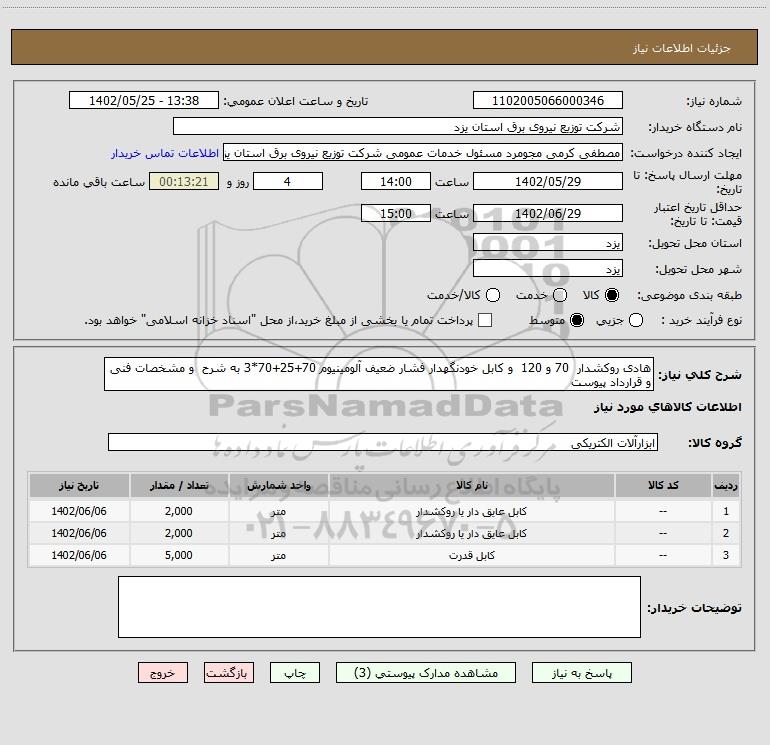770x745 pixels.
Task: Click row 2 item کابل عایق دار یا روکشدار
Action: (471, 533)
